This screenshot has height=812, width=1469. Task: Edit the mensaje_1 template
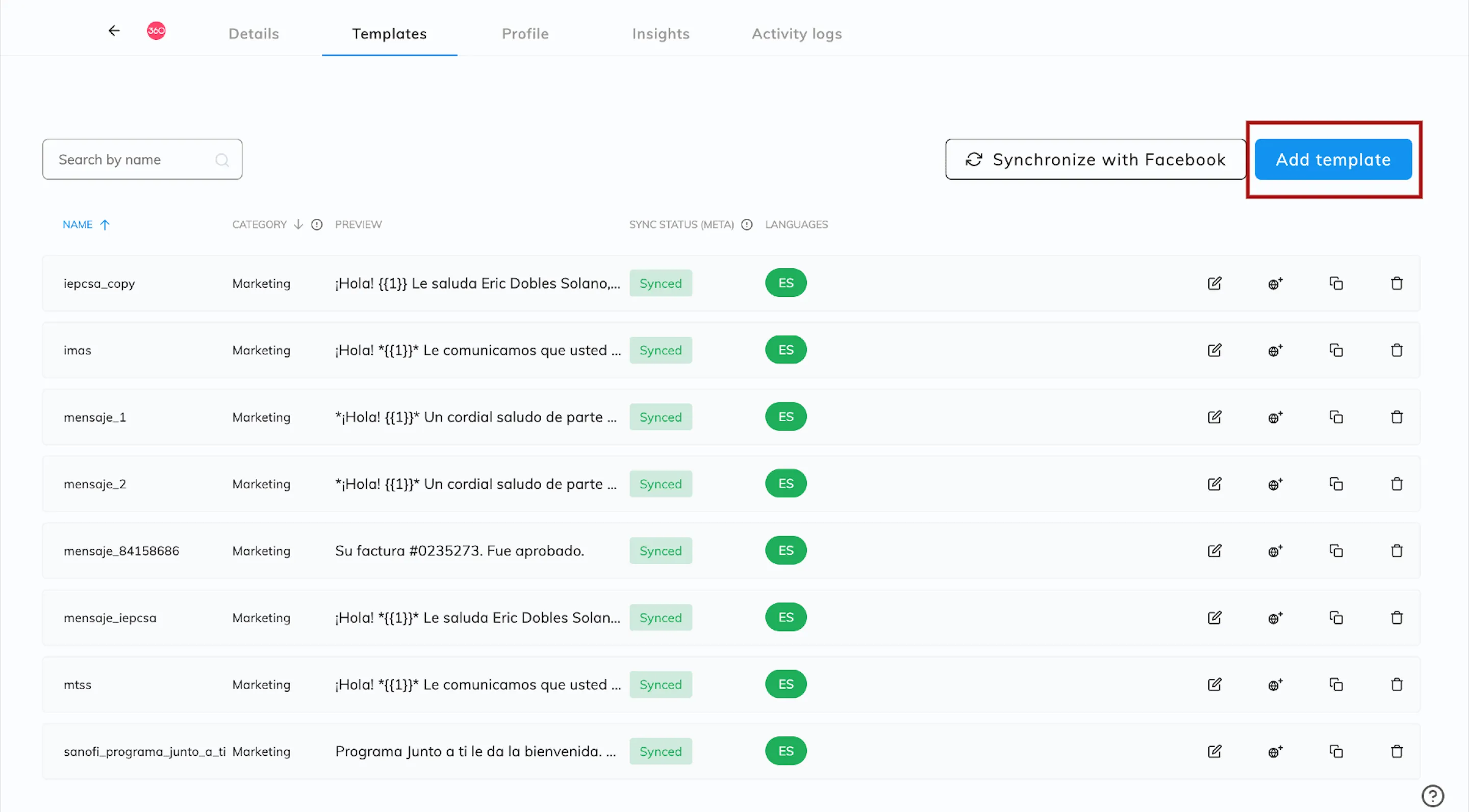point(1214,417)
